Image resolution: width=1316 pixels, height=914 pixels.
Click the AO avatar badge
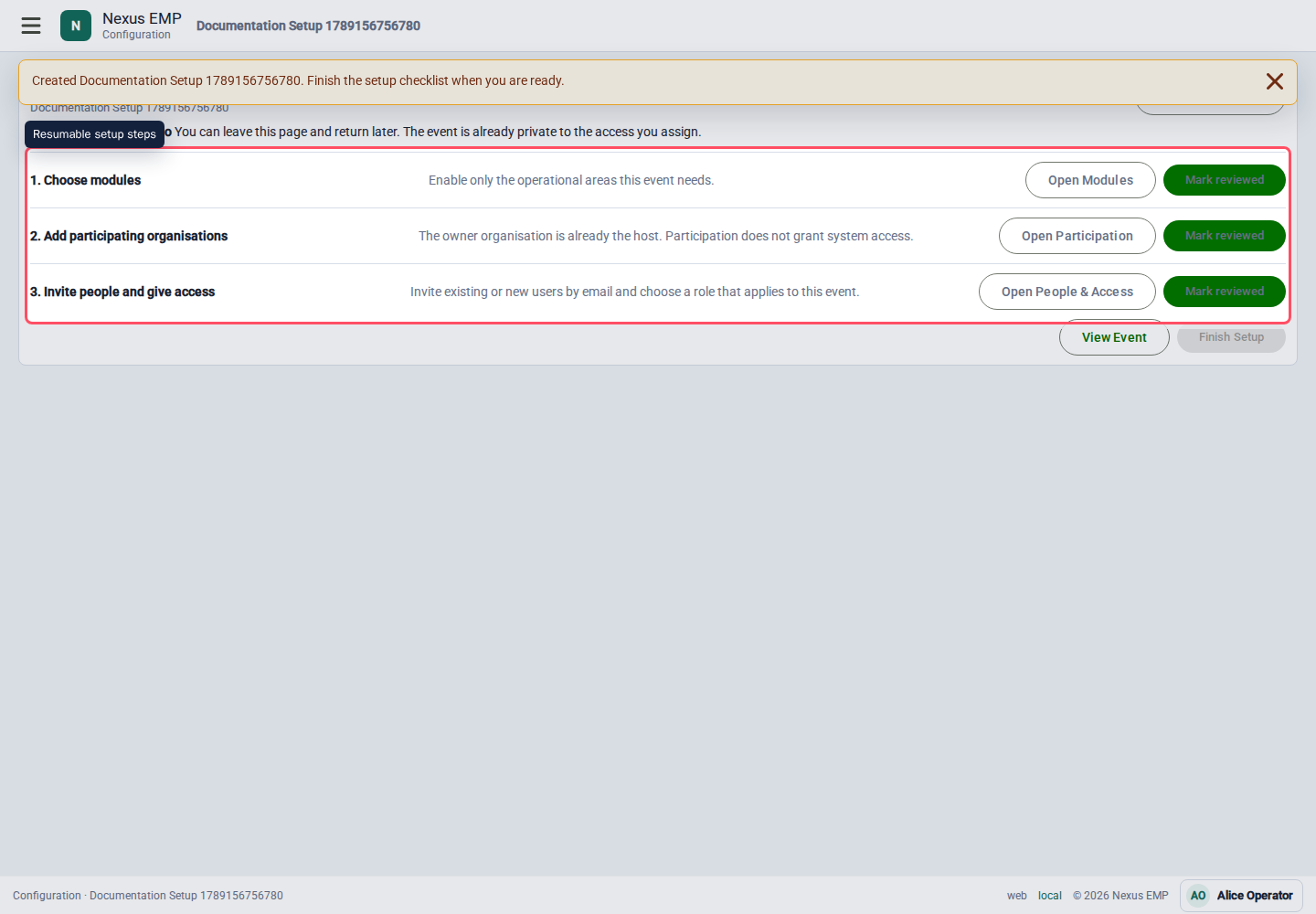(1198, 896)
